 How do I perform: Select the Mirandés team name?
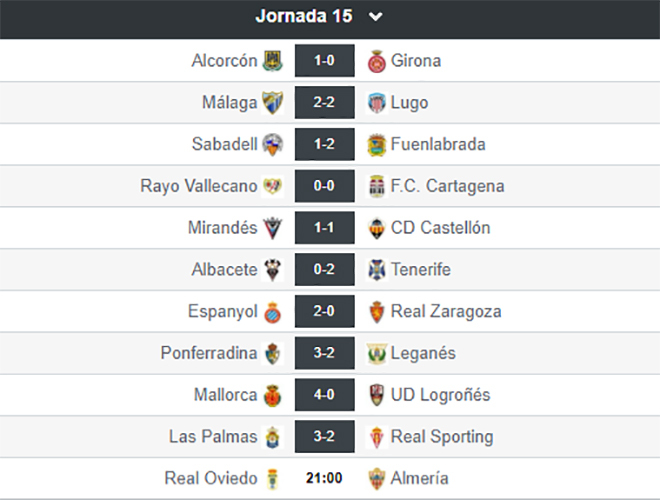222,228
